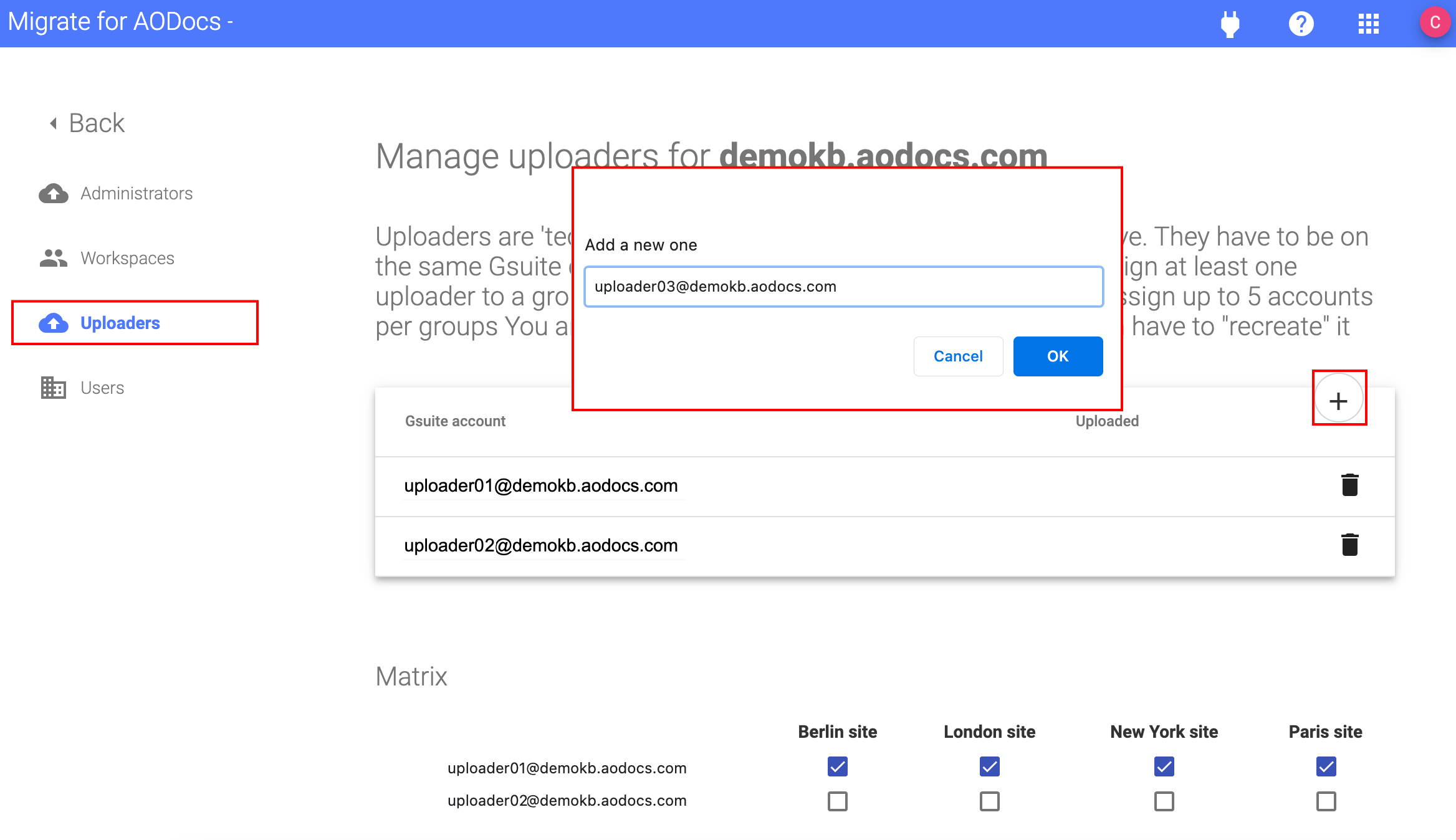Open the apps grid launcher icon
Viewport: 1456px width, 840px height.
point(1368,24)
